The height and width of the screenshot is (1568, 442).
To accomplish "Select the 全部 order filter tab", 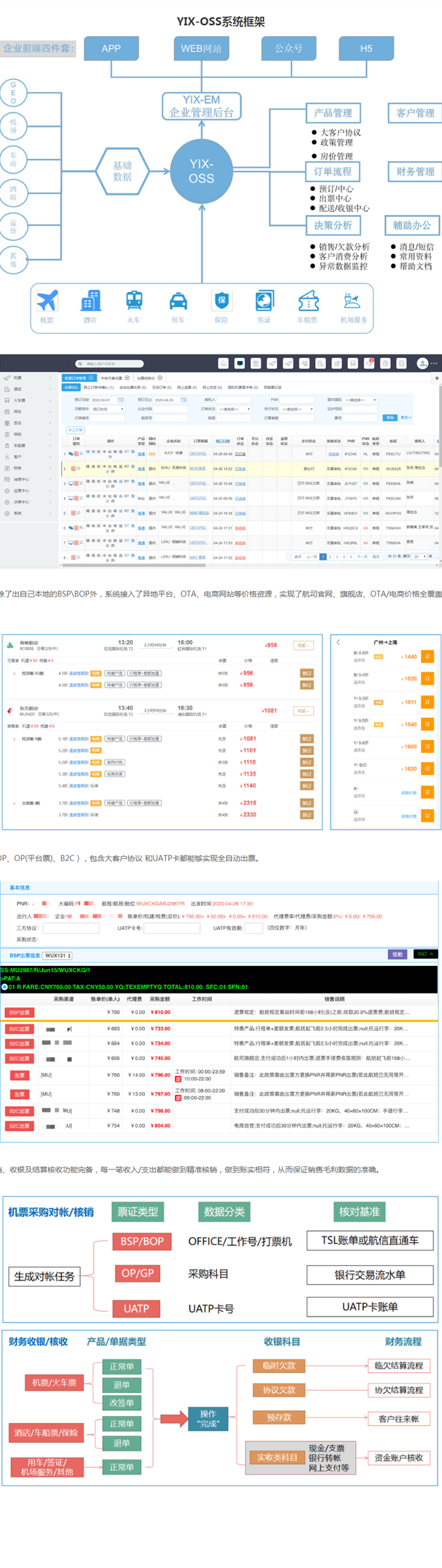I will pyautogui.click(x=71, y=388).
